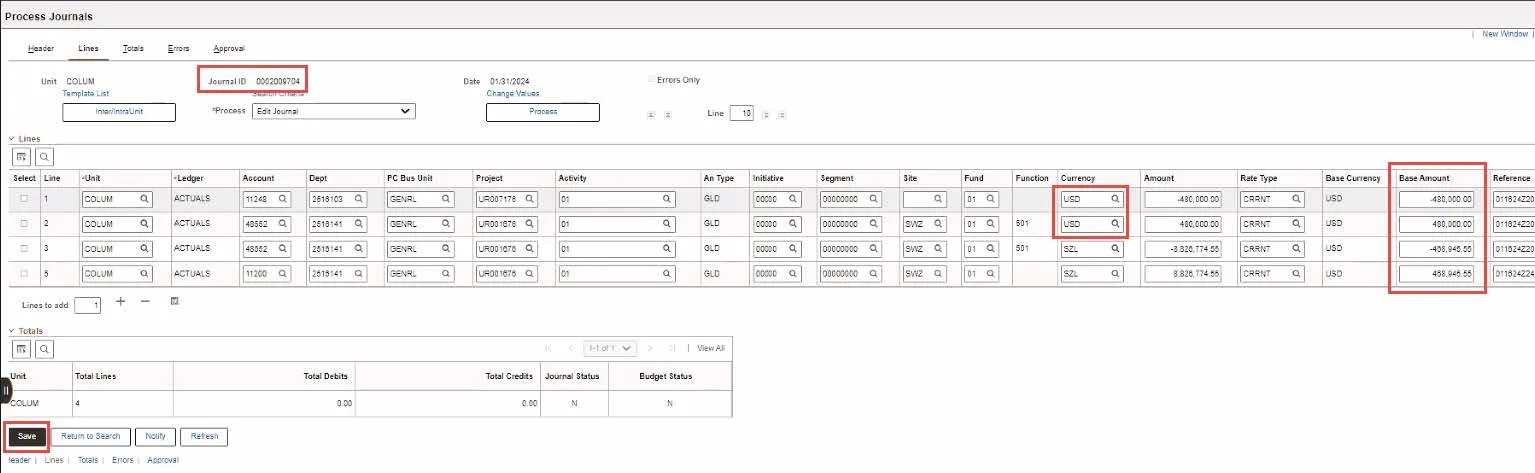Viewport: 1535px width, 473px height.
Task: Click Base Amount field showing 468,945.55 on line 5
Action: pos(1436,273)
